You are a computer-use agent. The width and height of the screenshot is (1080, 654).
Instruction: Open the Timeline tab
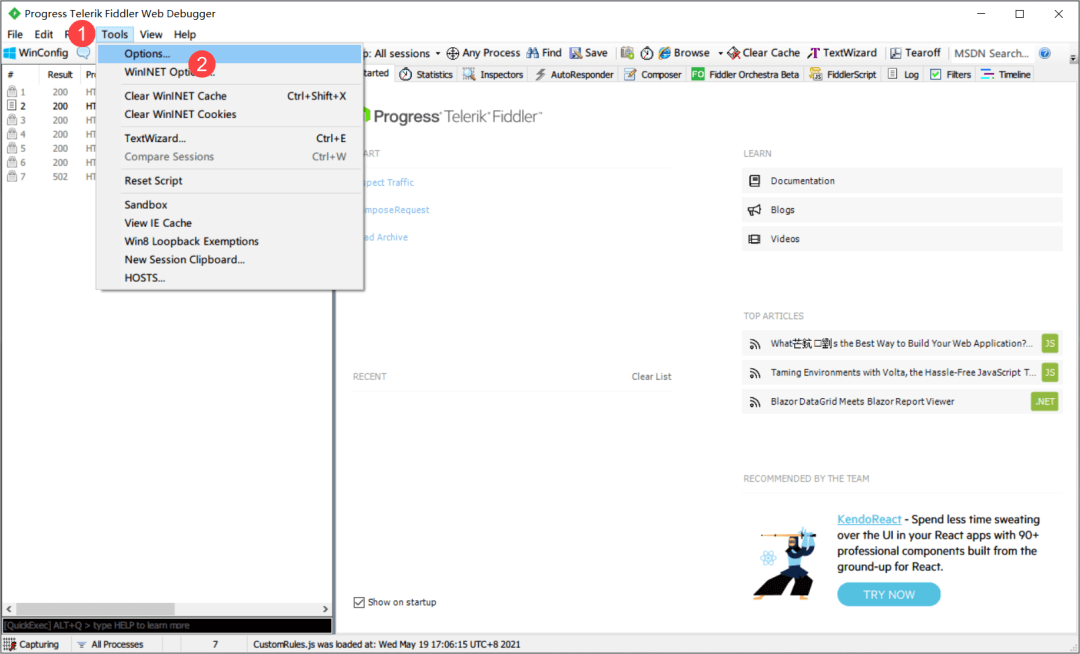(x=1006, y=74)
